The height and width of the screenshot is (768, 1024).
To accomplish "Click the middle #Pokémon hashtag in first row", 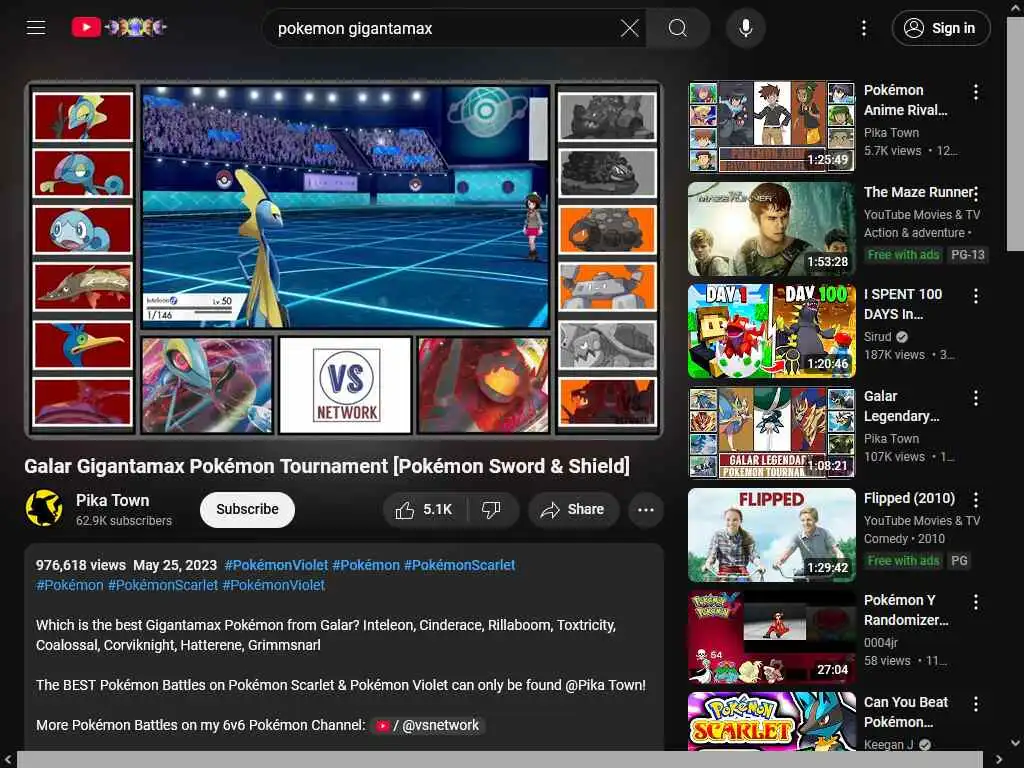I will (366, 565).
